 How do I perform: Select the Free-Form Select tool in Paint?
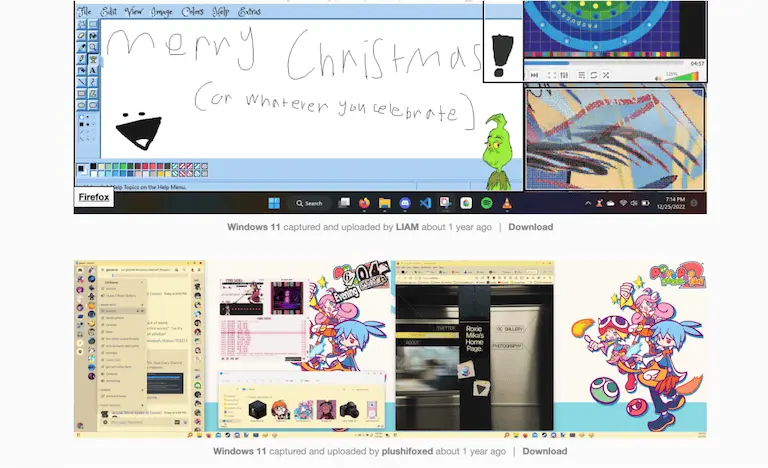click(x=82, y=24)
